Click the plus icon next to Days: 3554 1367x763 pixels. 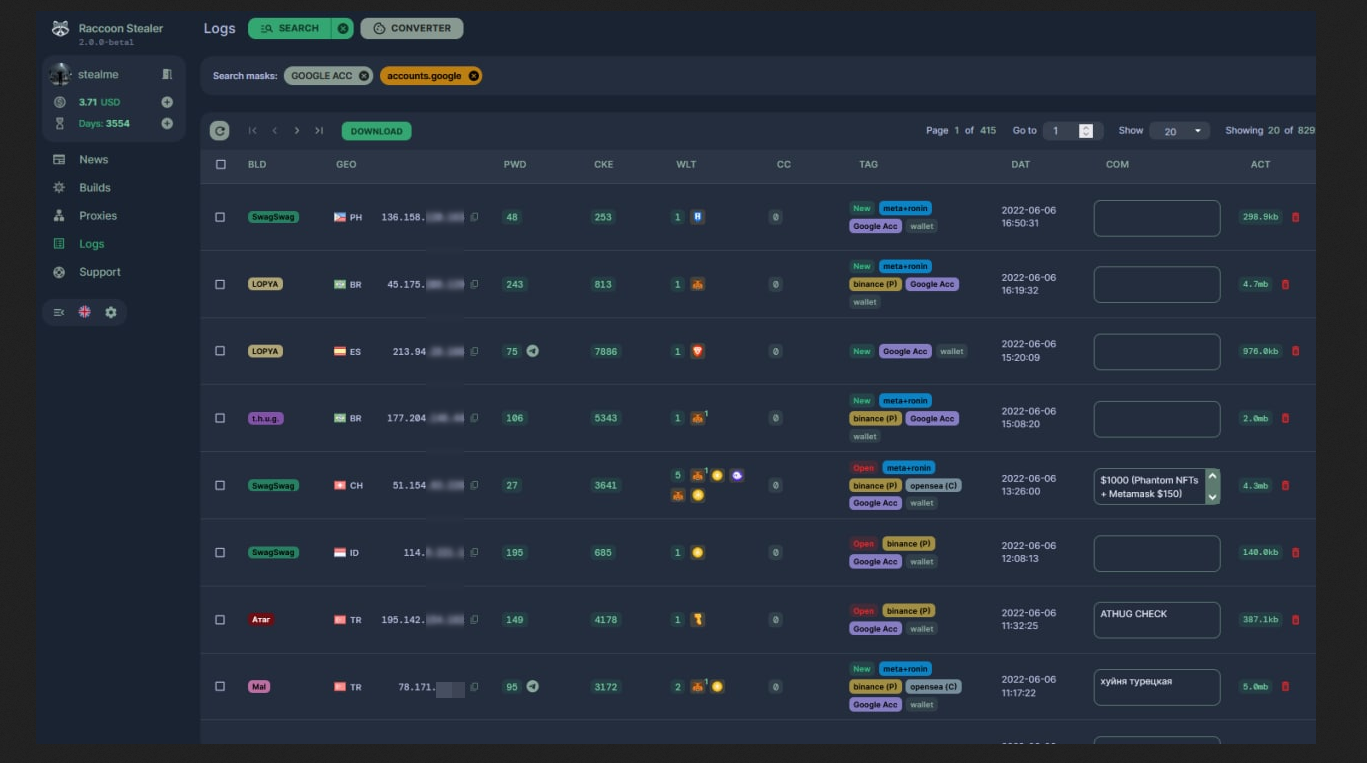[x=167, y=124]
